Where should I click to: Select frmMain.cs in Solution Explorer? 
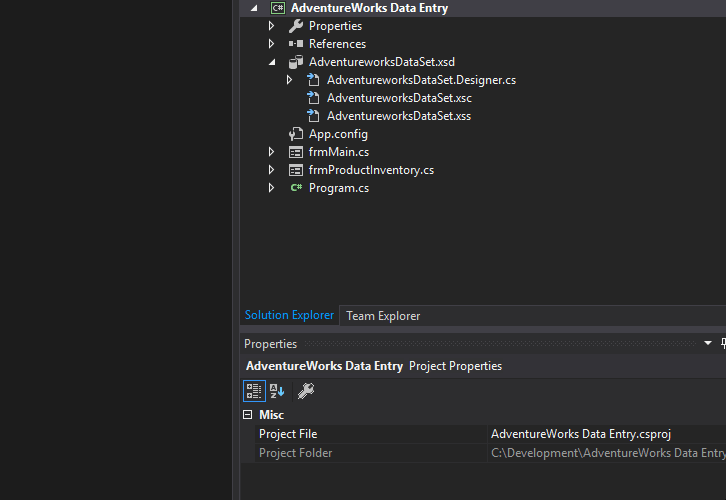[338, 152]
